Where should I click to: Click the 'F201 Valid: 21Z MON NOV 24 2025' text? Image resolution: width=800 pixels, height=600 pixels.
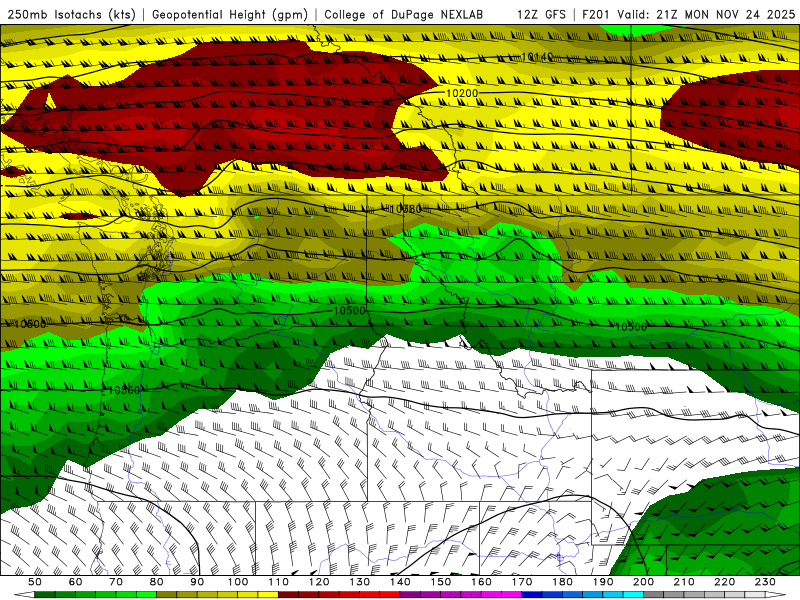pos(688,15)
